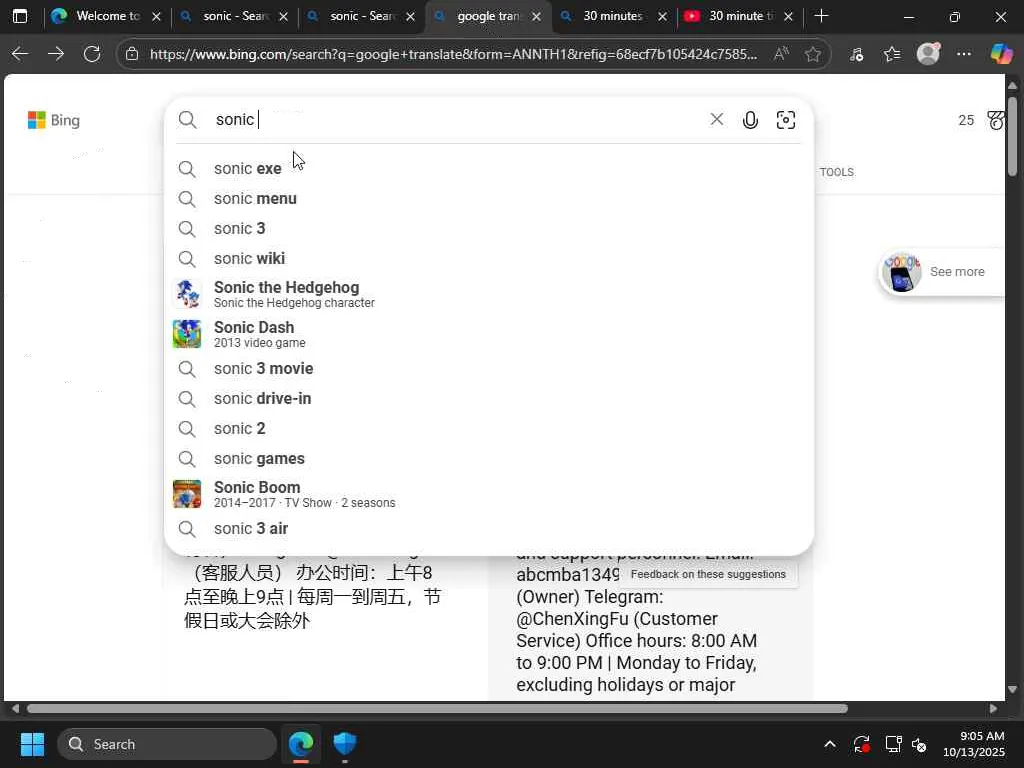Viewport: 1024px width, 768px height.
Task: Select Sonic the Hedgehog character suggestion
Action: 488,294
